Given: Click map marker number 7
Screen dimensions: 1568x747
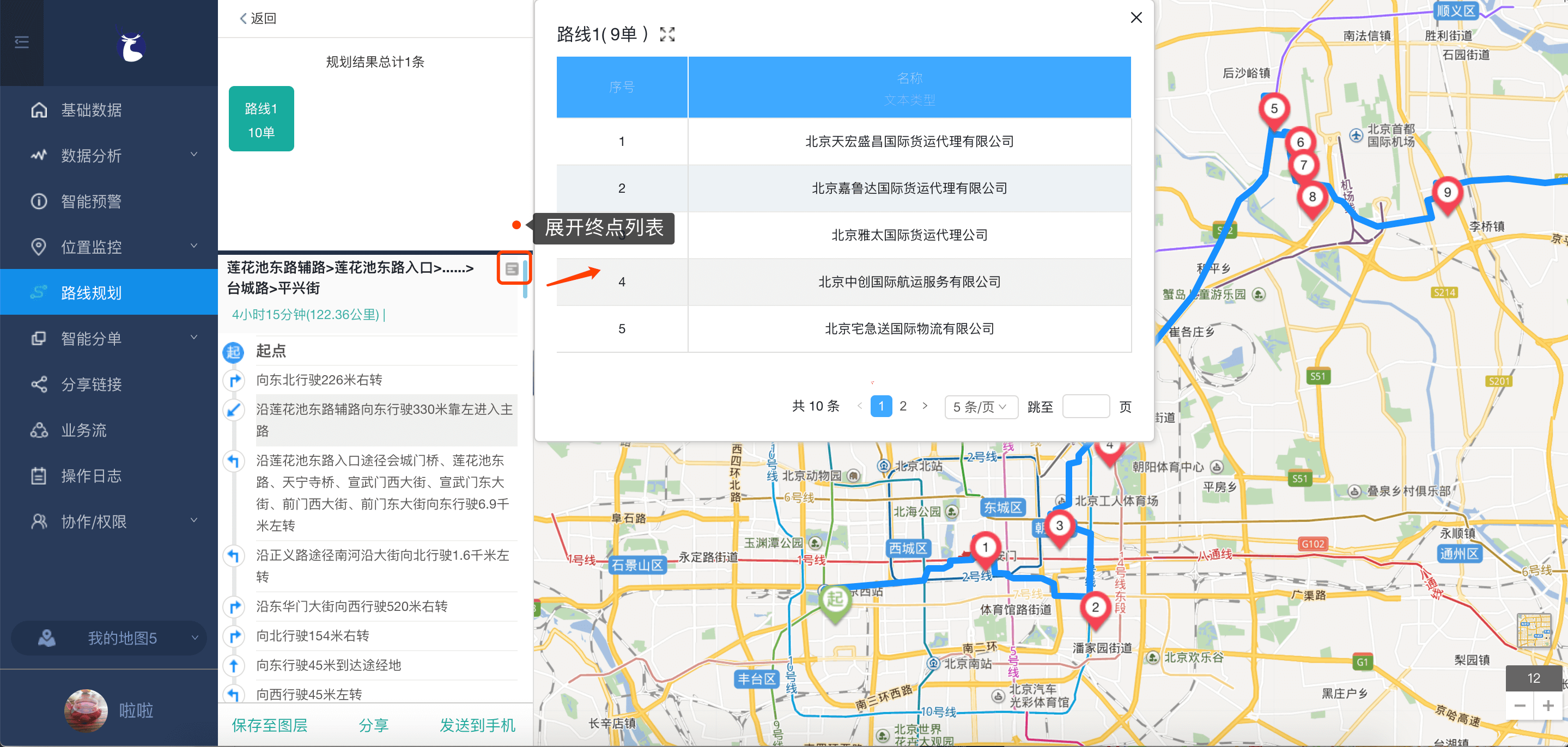Looking at the screenshot, I should click(1303, 166).
